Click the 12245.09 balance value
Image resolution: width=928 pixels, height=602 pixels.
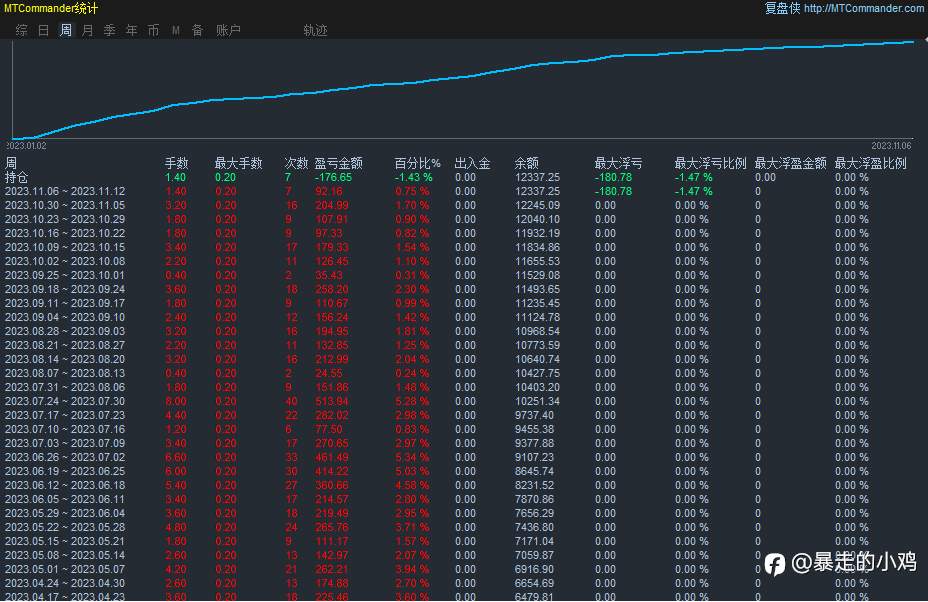click(x=537, y=205)
